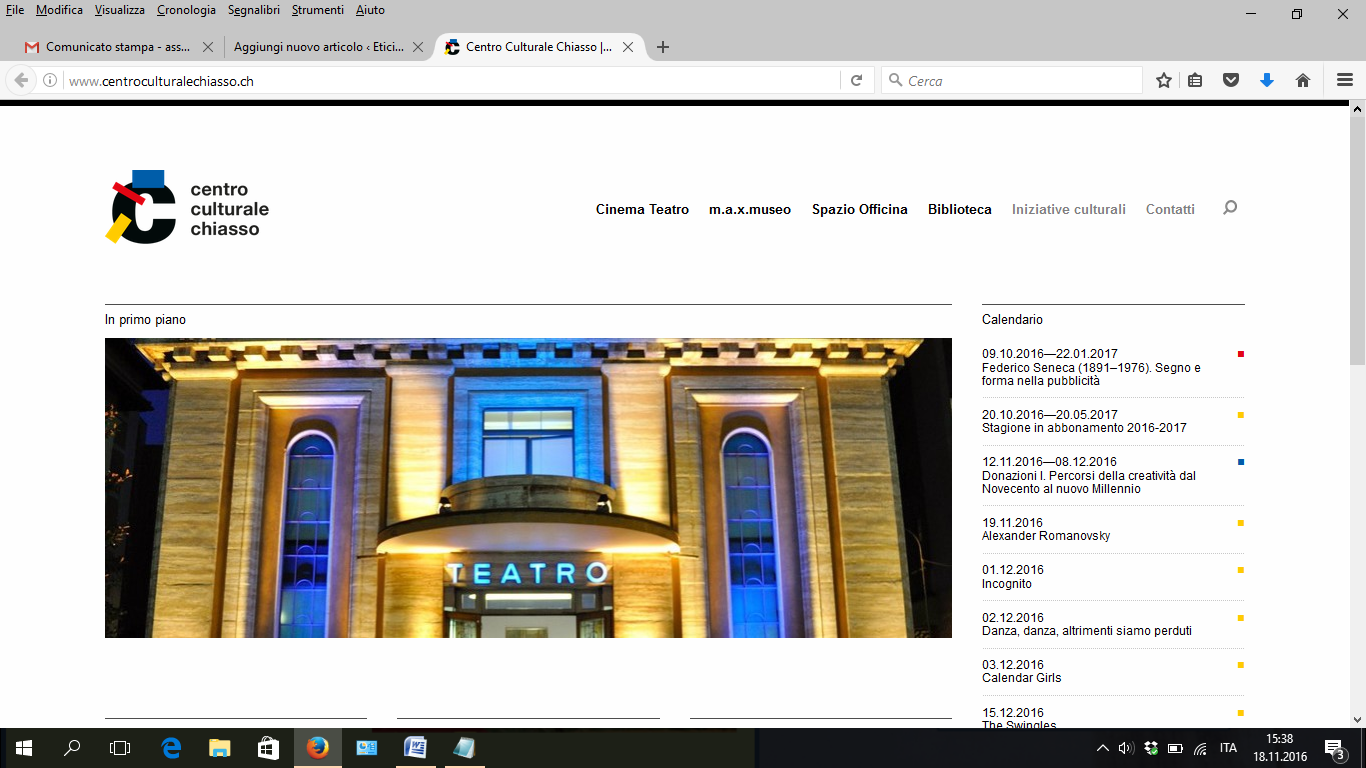Viewport: 1366px width, 768px height.
Task: Open the notification center icon
Action: (x=1334, y=748)
